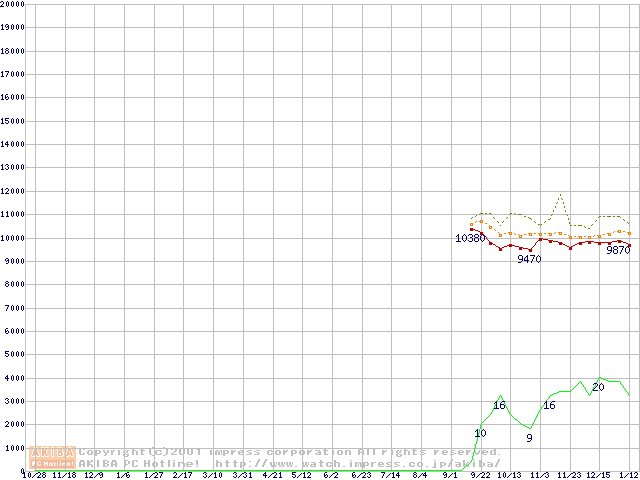Viewport: 640px width, 480px height.
Task: Select the 20 label on green line
Action: pos(598,387)
